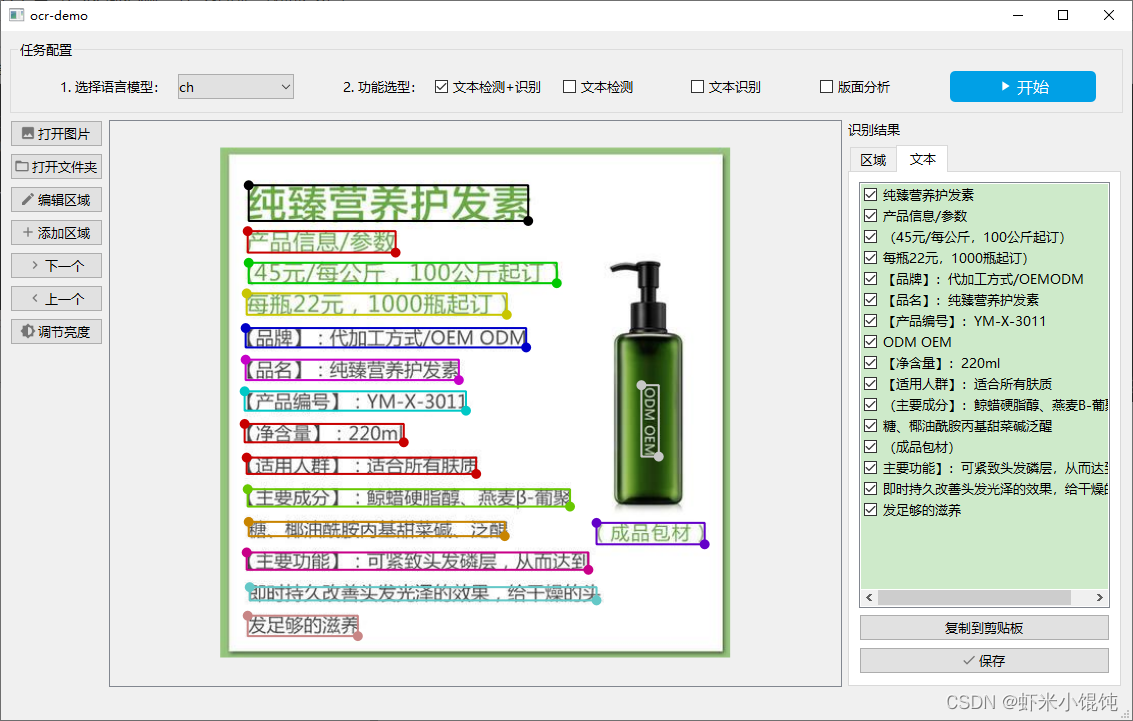Go to next image with 下一个
Image resolution: width=1133 pixels, height=721 pixels.
(55, 265)
